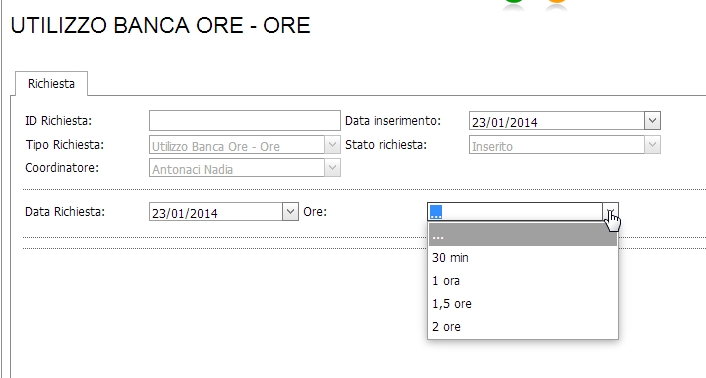Expand the Stato richiesta dropdown arrow
Screen dimensions: 706x378
[x=652, y=145]
